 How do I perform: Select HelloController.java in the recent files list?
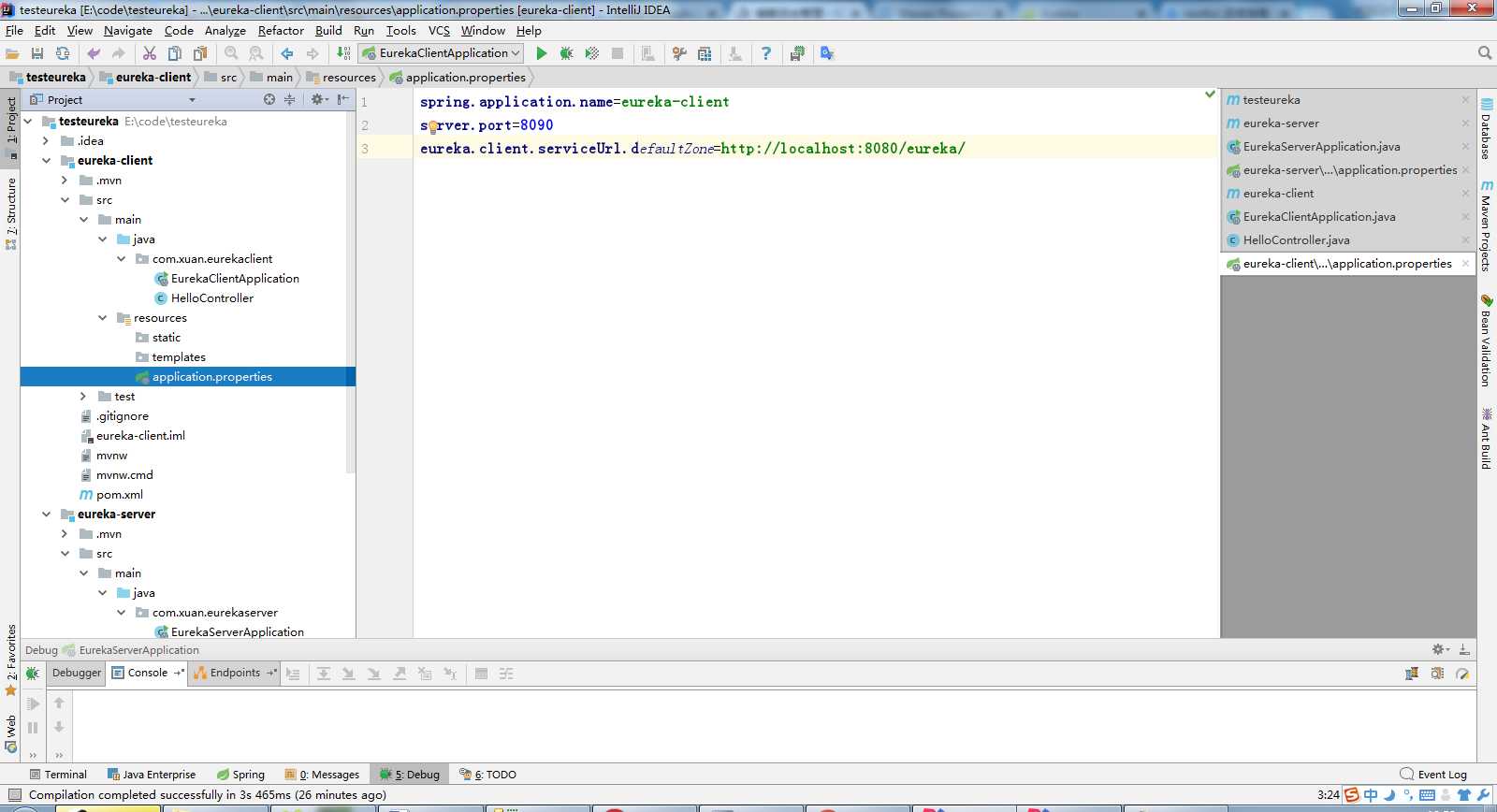1296,240
